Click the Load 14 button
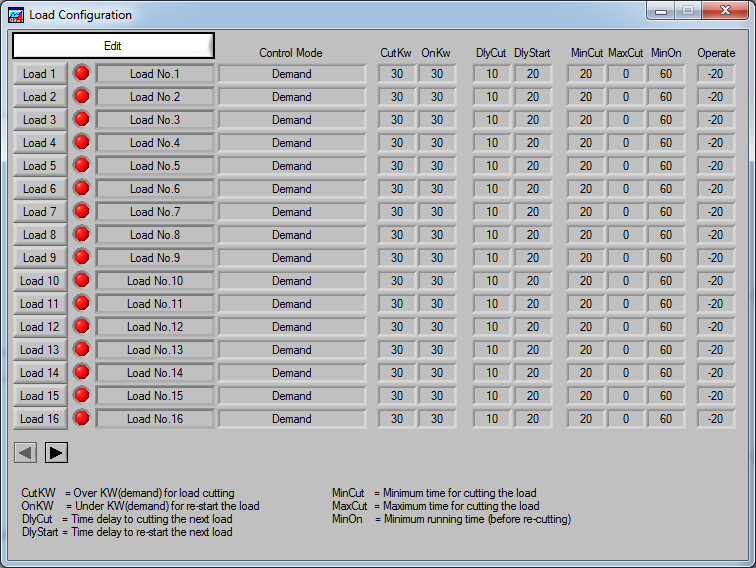This screenshot has height=568, width=756. pyautogui.click(x=40, y=373)
